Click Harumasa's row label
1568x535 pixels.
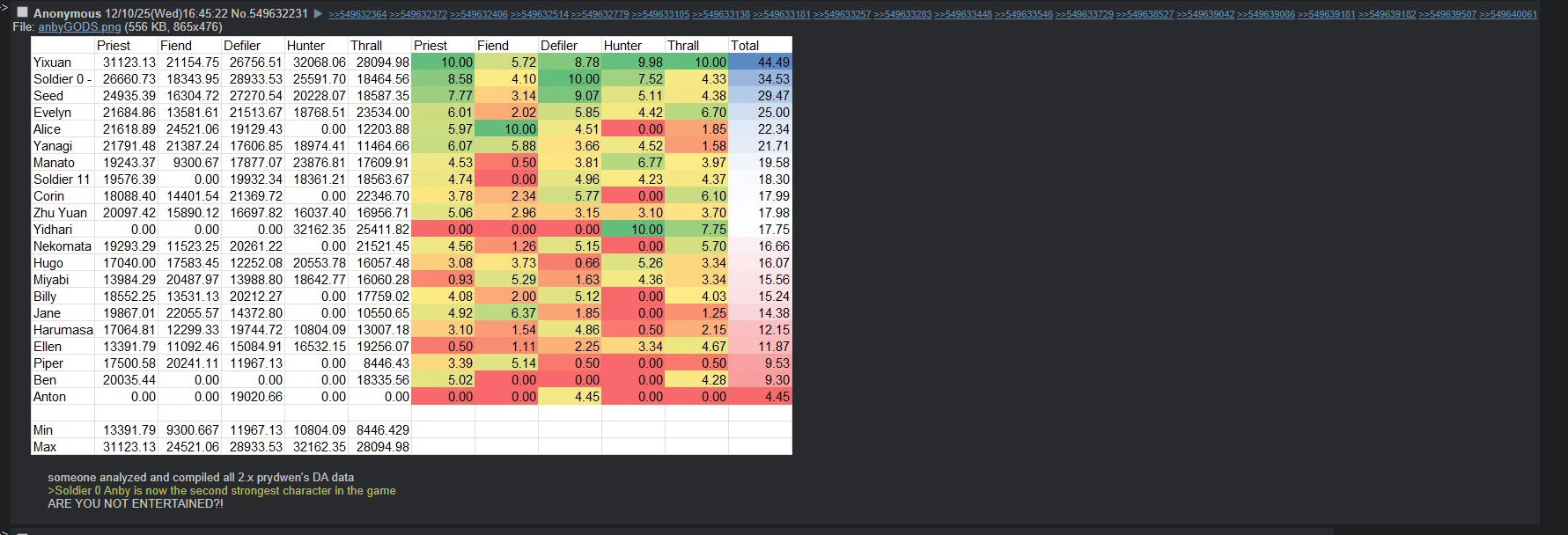[63, 330]
